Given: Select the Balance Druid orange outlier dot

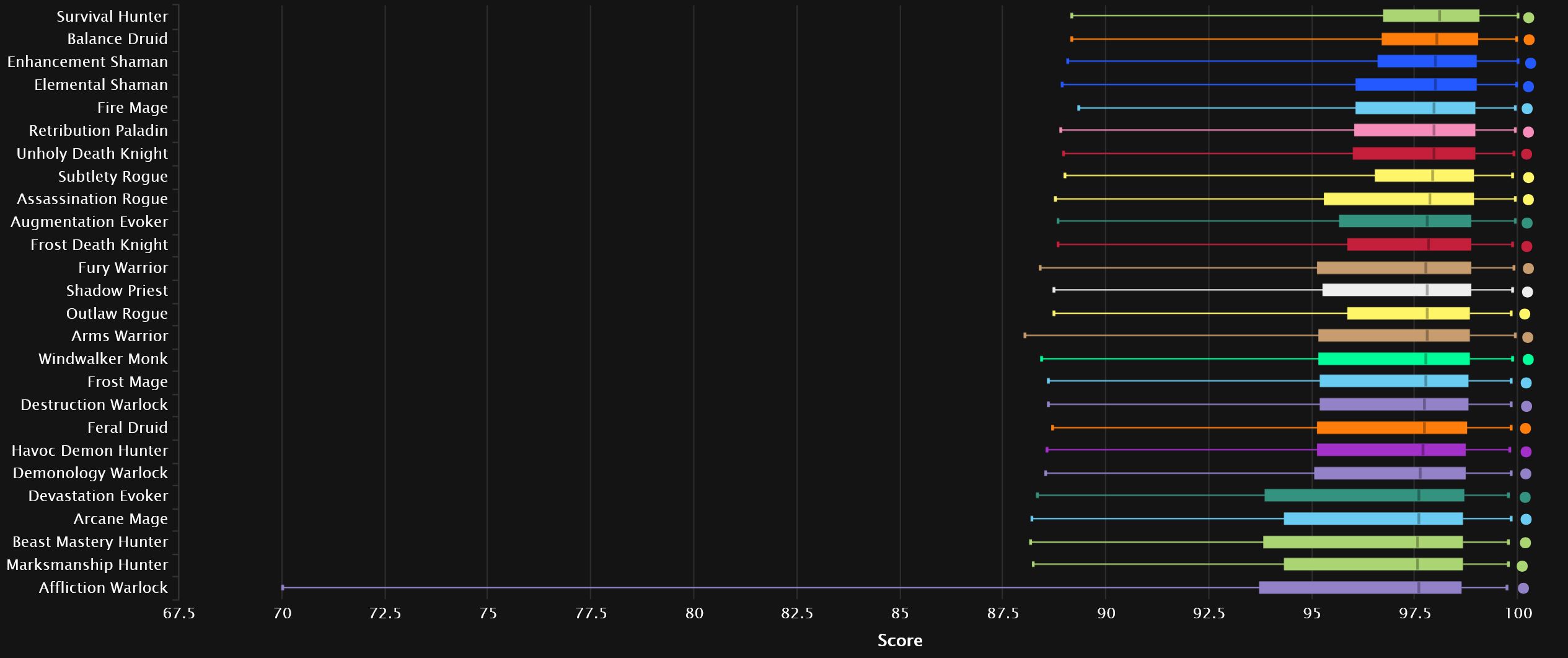Looking at the screenshot, I should tap(1529, 40).
